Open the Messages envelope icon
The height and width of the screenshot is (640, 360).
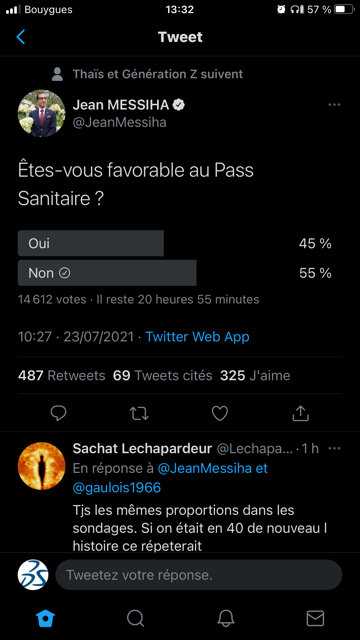316,618
